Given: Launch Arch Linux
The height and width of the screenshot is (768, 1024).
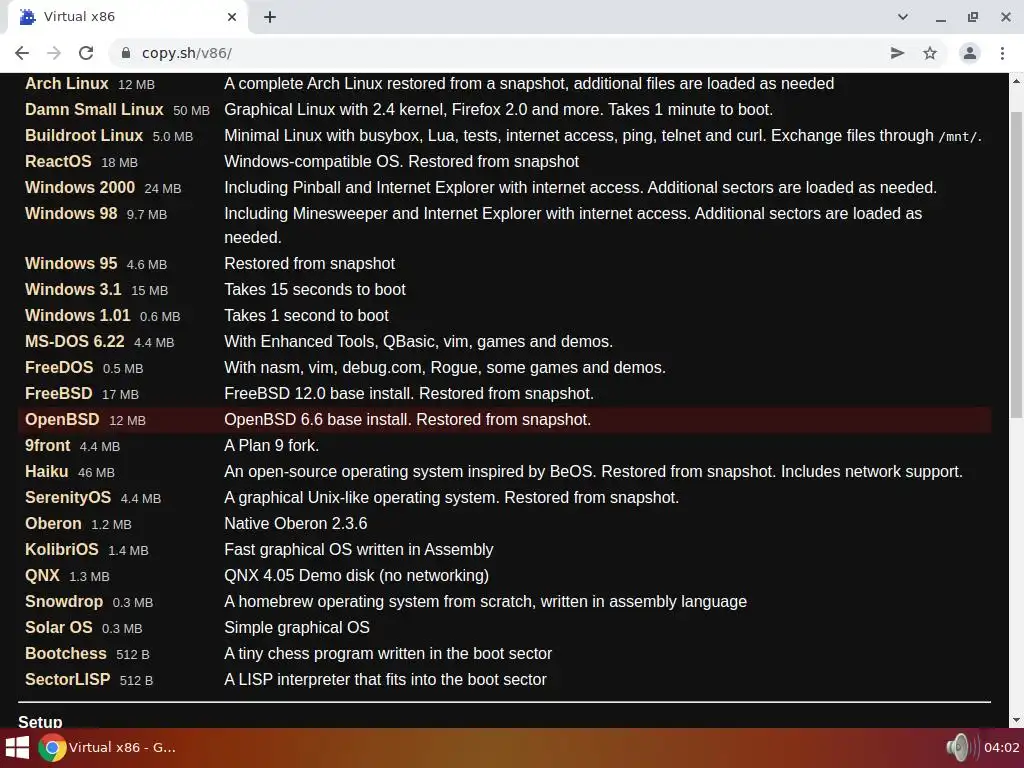Looking at the screenshot, I should click(67, 84).
